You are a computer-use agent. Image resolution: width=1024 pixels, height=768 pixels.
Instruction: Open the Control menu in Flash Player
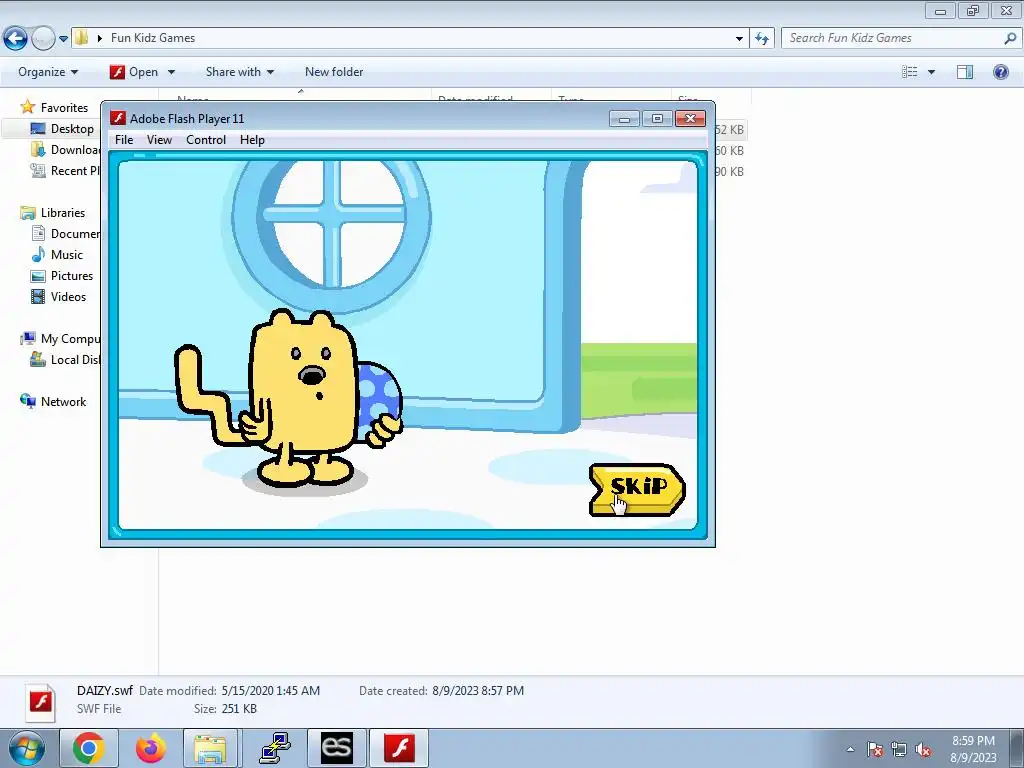(x=206, y=140)
